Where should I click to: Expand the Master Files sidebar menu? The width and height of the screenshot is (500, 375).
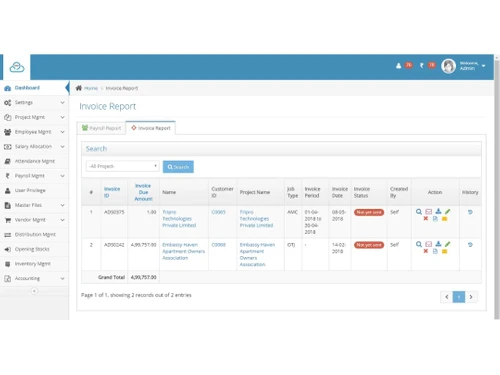point(34,205)
